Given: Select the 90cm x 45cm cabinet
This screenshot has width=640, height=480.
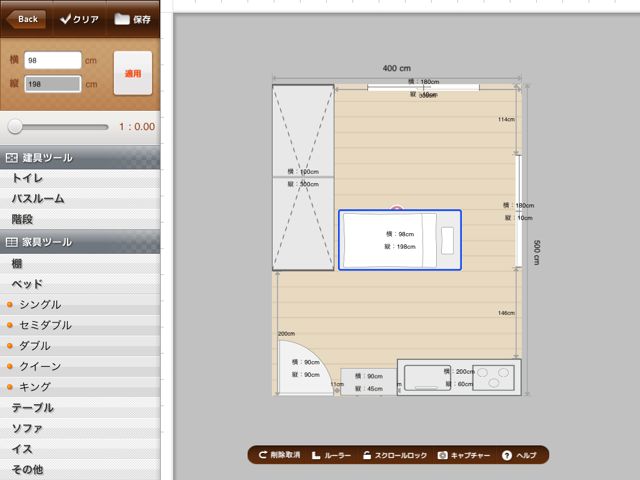Looking at the screenshot, I should click(369, 382).
